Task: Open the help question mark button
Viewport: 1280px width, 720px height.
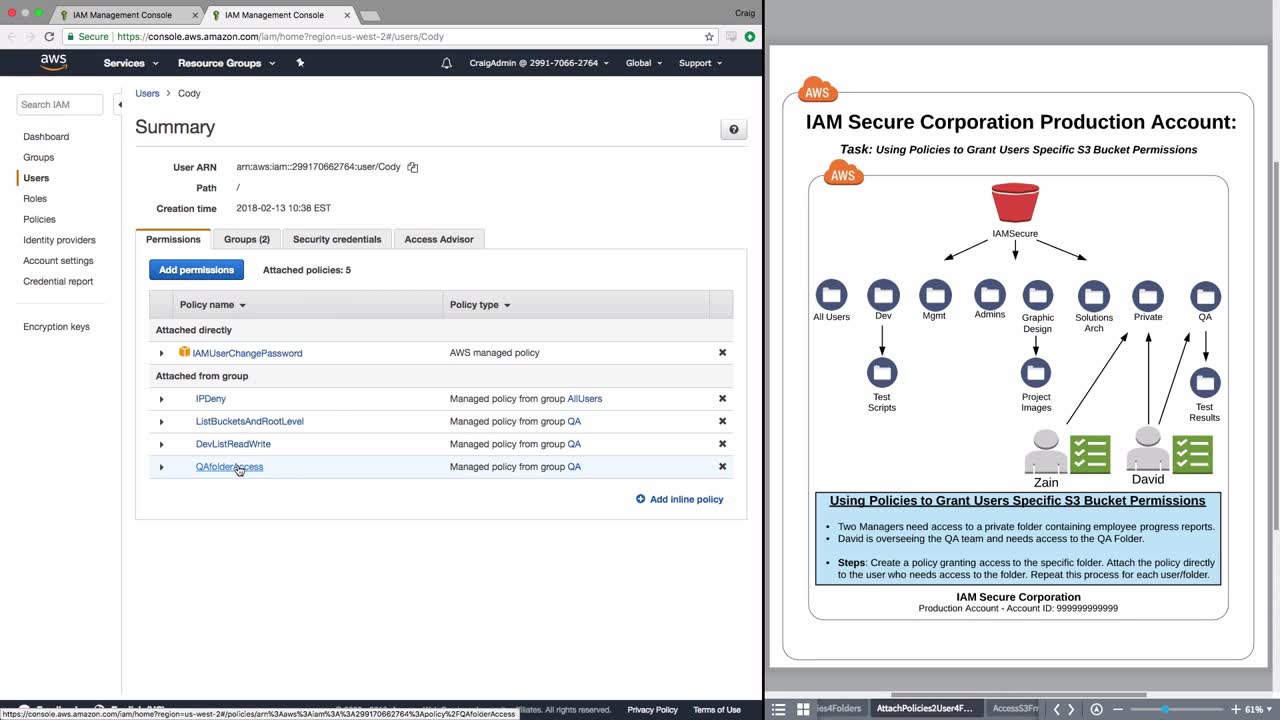Action: coord(734,130)
